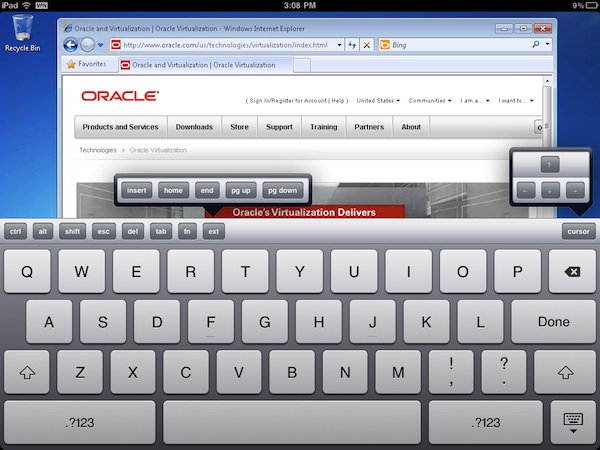Click the Help link
Screen dimensions: 600x450
tap(338, 101)
